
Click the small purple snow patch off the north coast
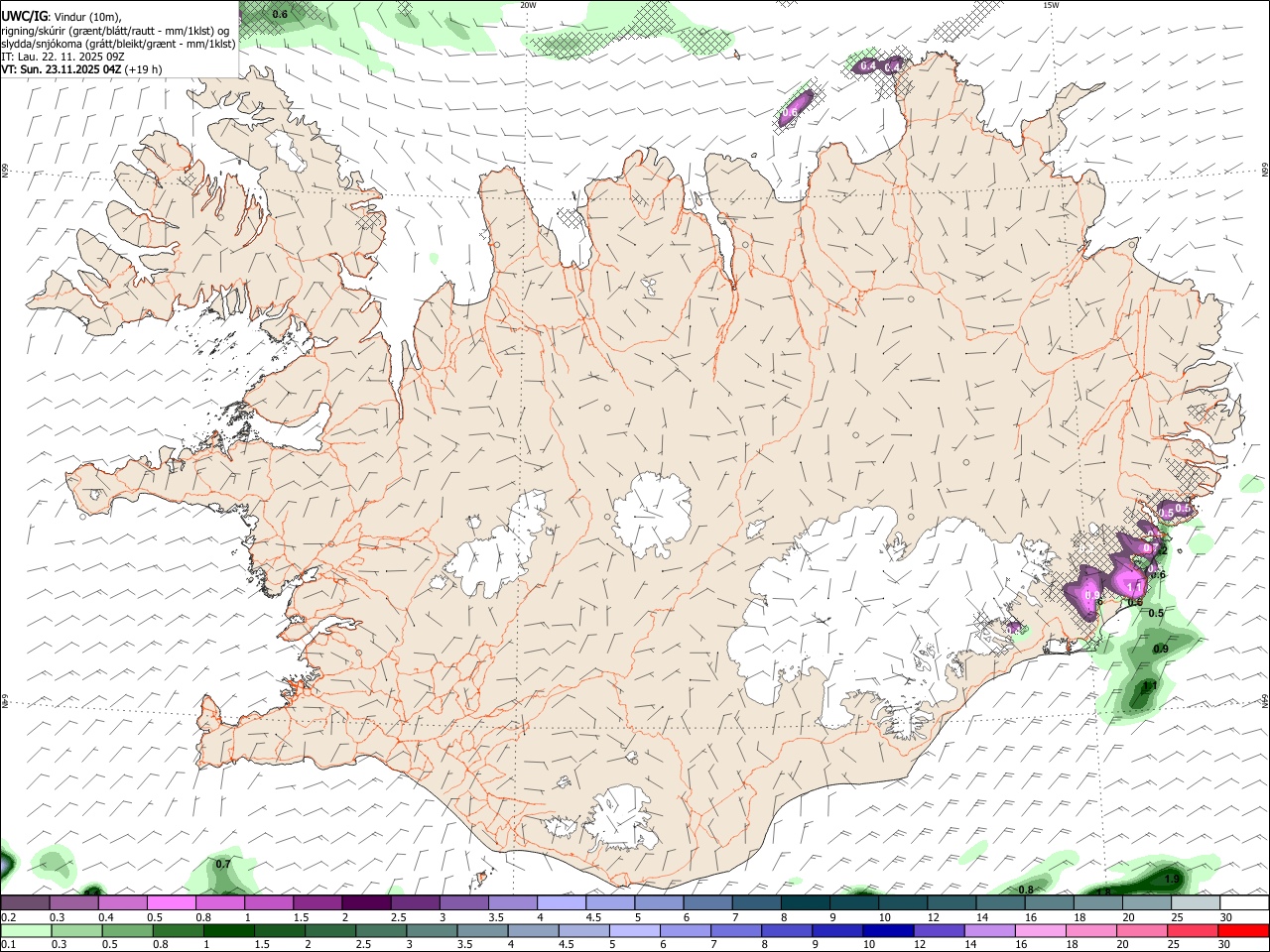(795, 107)
